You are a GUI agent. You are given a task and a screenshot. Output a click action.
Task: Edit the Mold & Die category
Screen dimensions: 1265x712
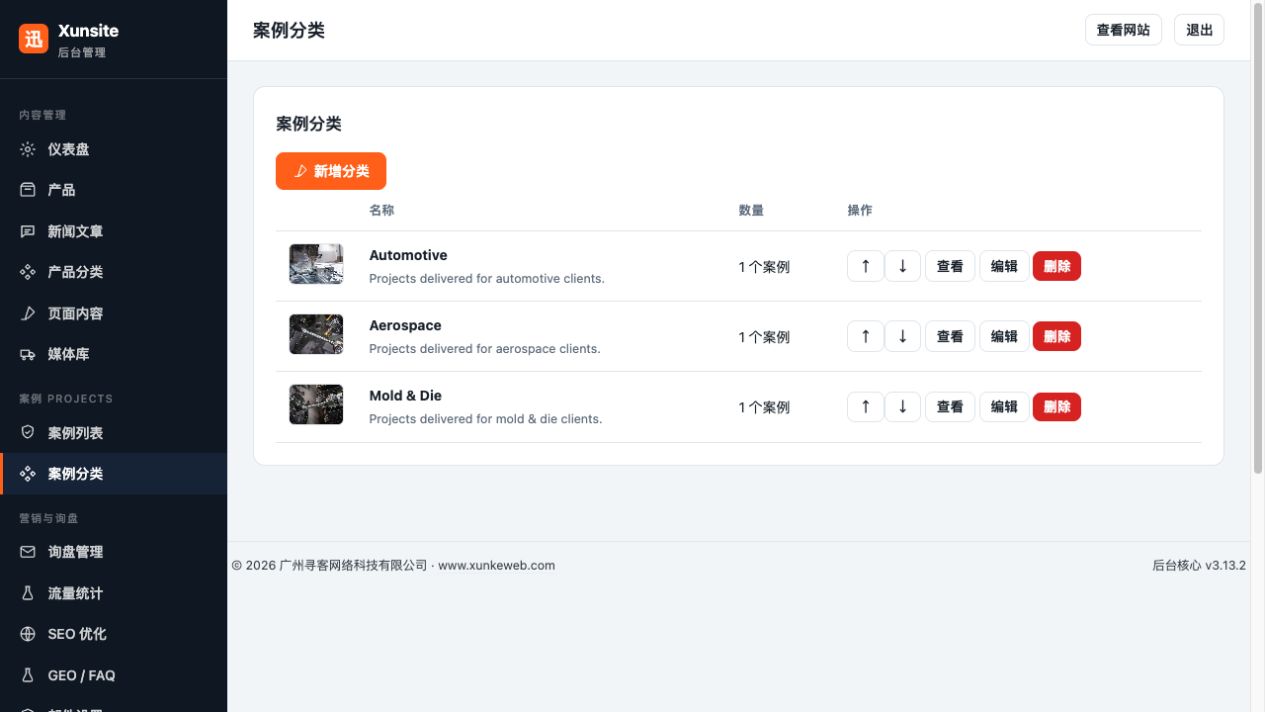pos(1004,407)
